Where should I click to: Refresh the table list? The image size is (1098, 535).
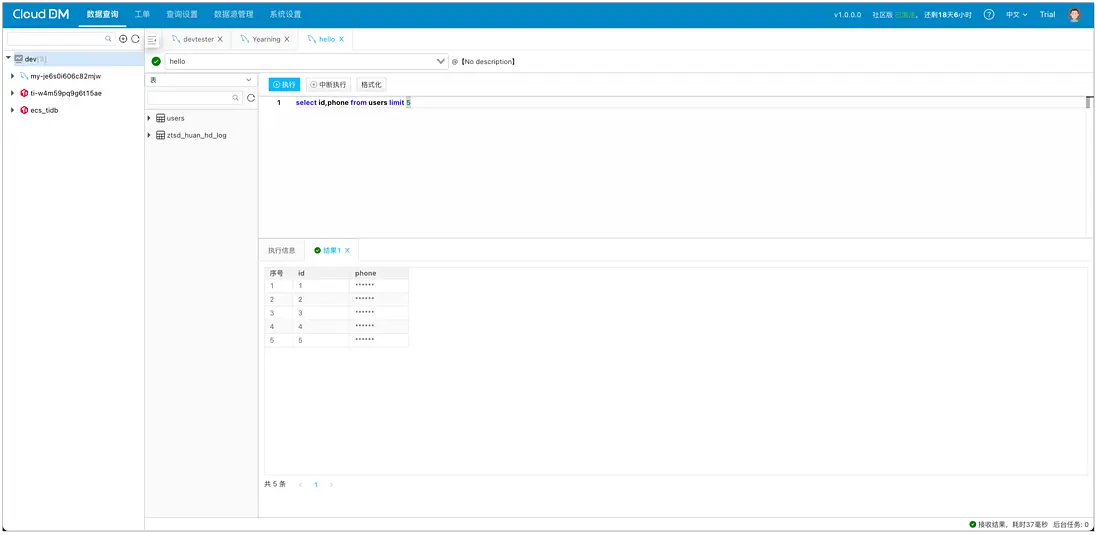pyautogui.click(x=251, y=98)
